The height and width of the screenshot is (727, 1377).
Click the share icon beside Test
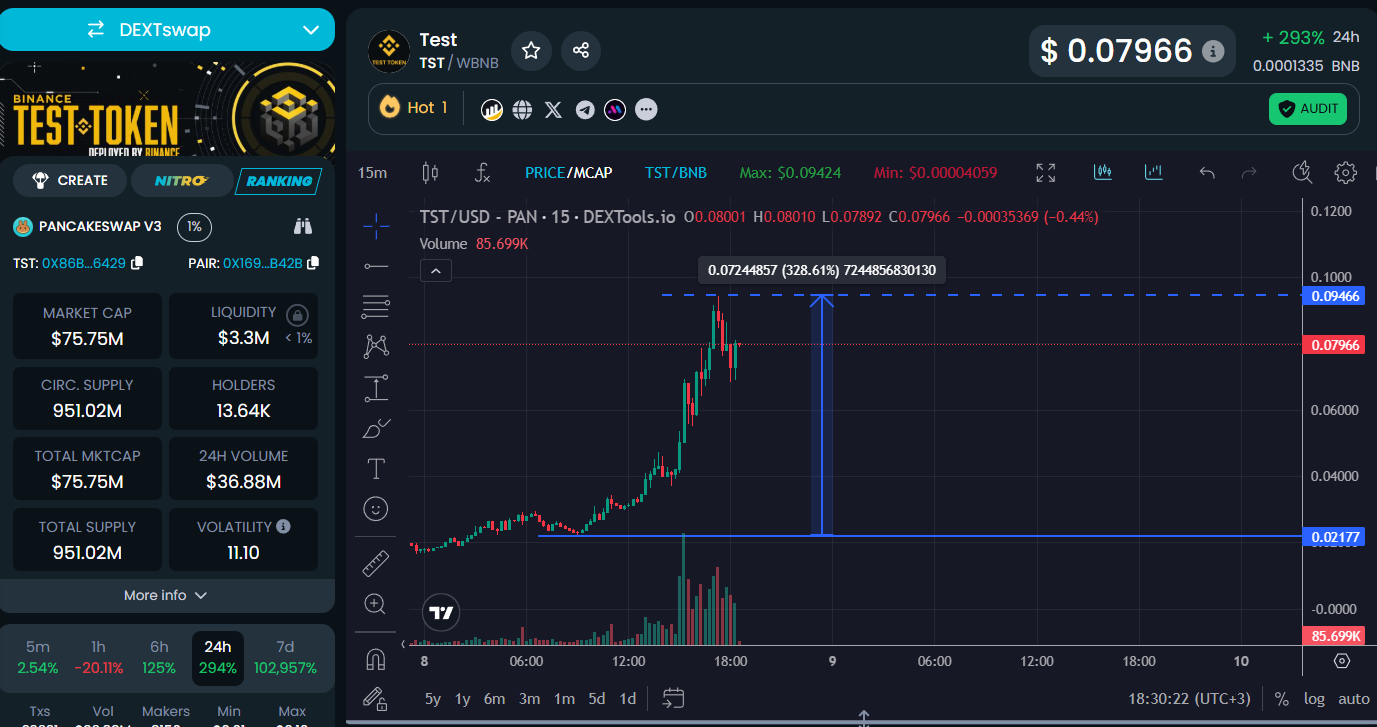pyautogui.click(x=581, y=51)
